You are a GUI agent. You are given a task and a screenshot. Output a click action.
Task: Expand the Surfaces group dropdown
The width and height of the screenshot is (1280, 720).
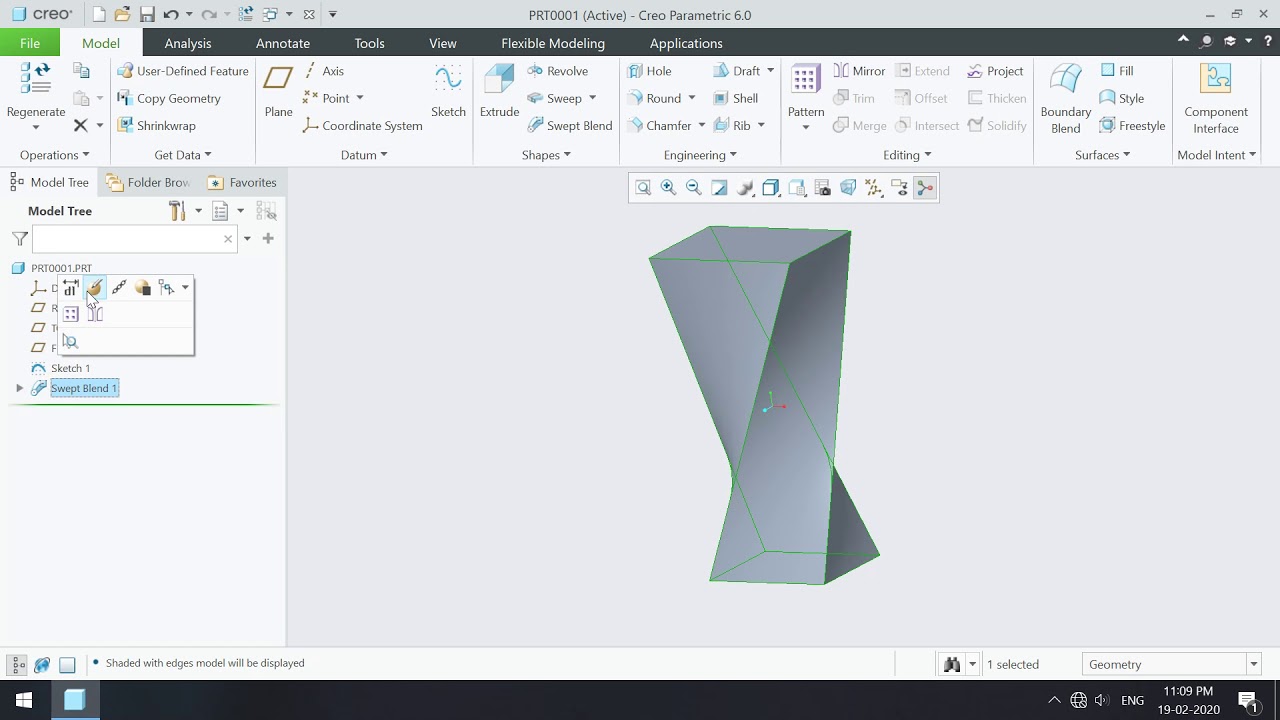click(1102, 155)
